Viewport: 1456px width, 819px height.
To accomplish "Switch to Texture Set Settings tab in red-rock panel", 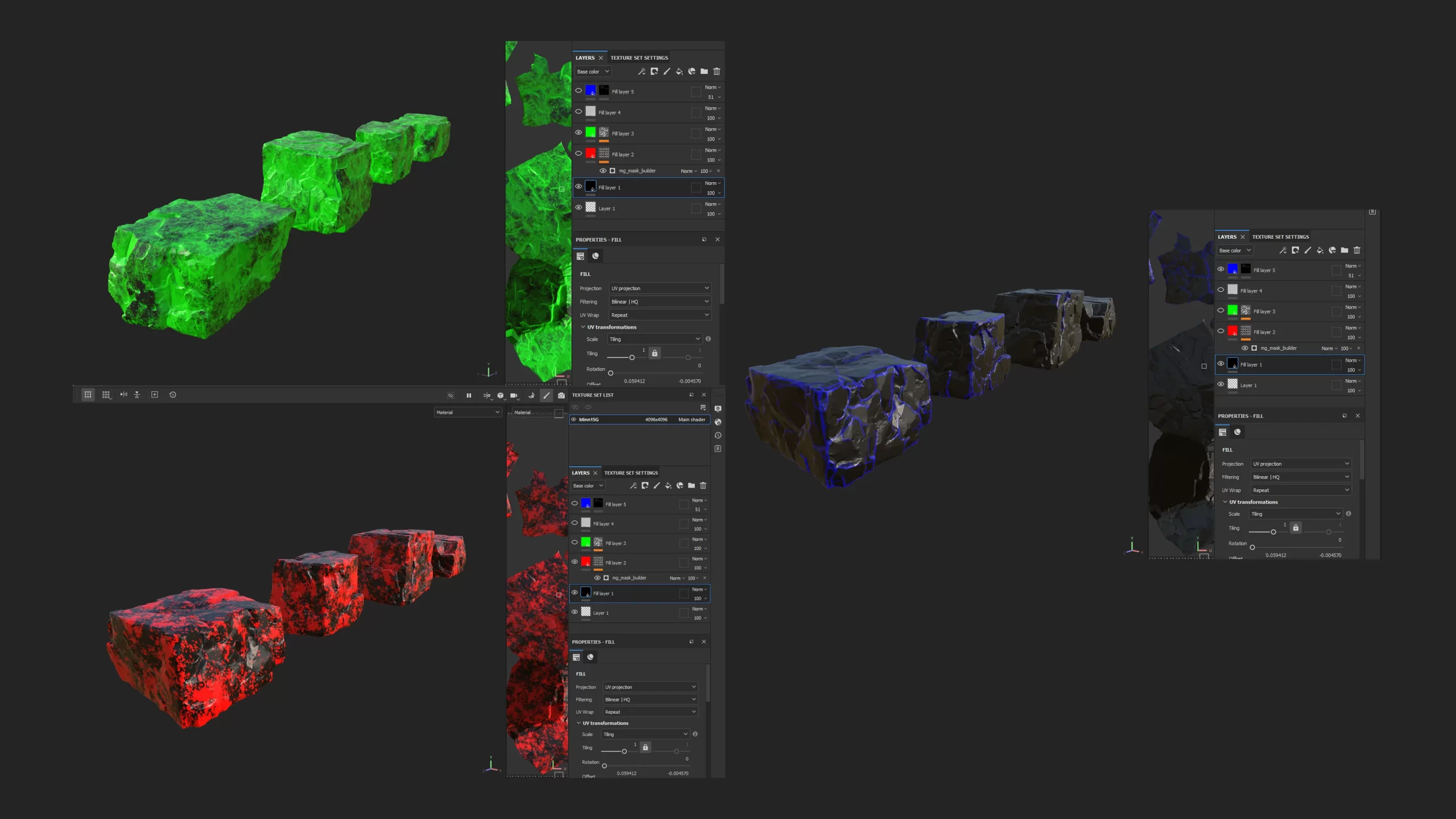I will pos(631,473).
